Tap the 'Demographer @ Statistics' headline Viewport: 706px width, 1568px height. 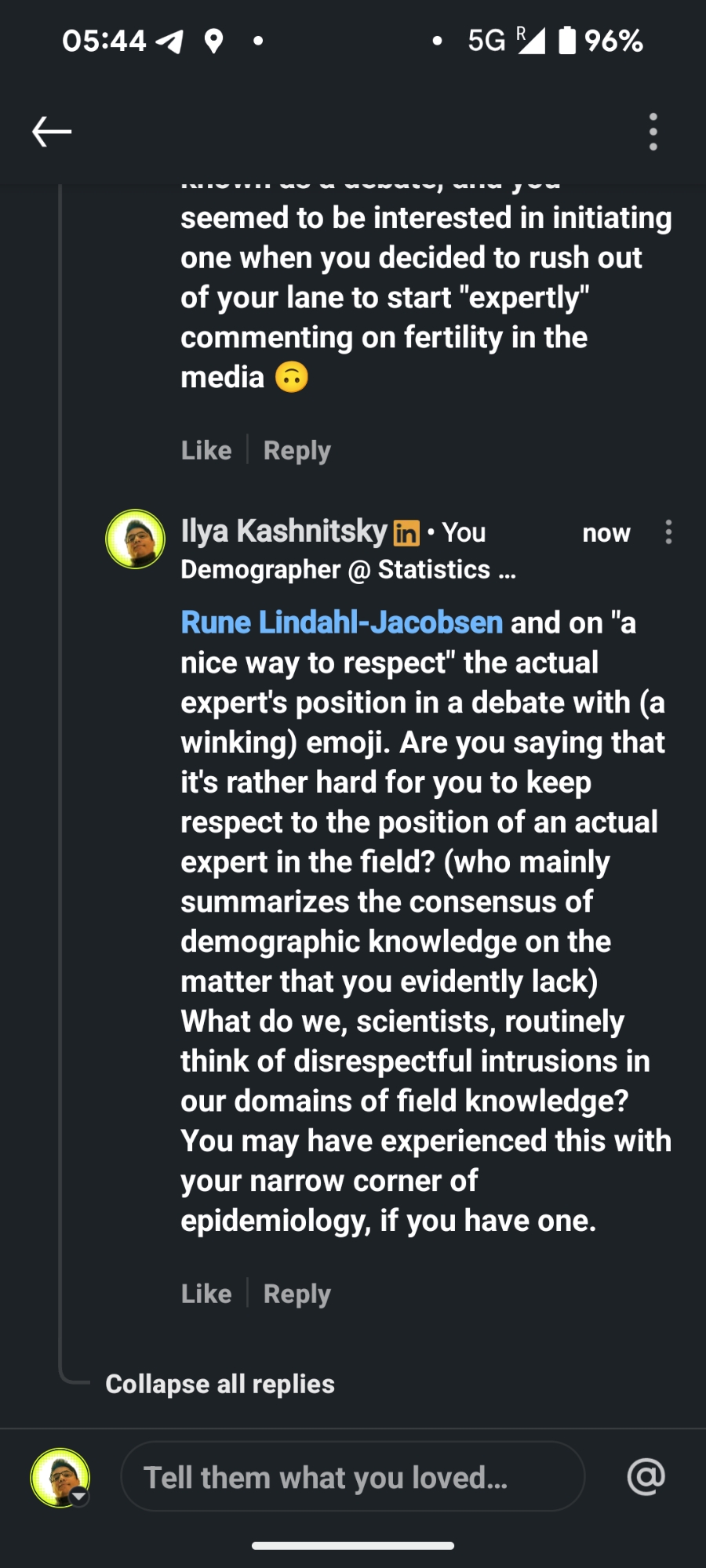click(348, 570)
